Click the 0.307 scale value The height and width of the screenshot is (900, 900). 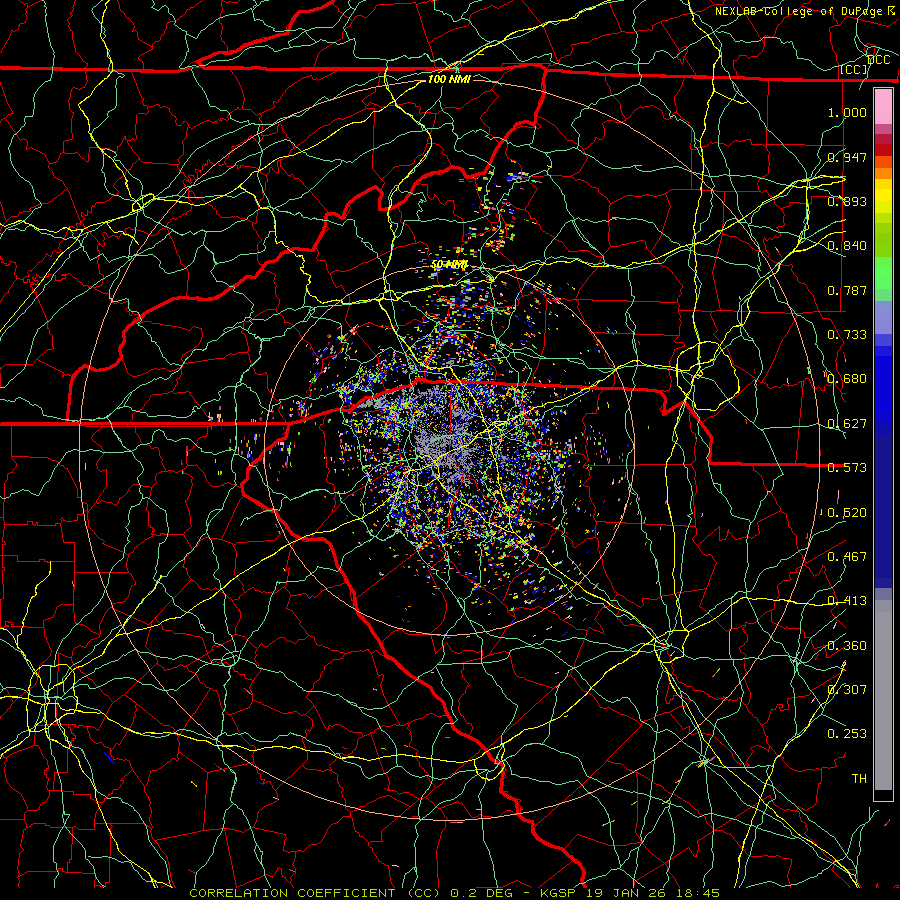coord(847,689)
